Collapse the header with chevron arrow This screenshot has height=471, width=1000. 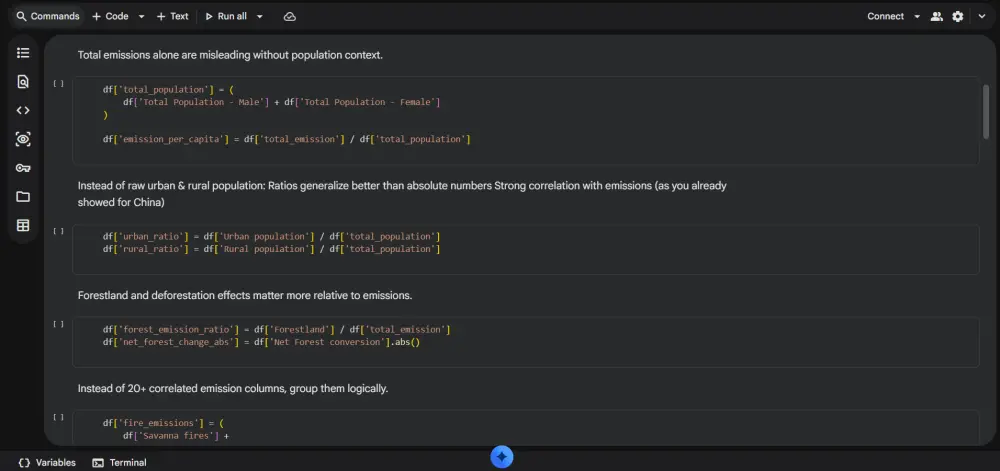coord(982,17)
